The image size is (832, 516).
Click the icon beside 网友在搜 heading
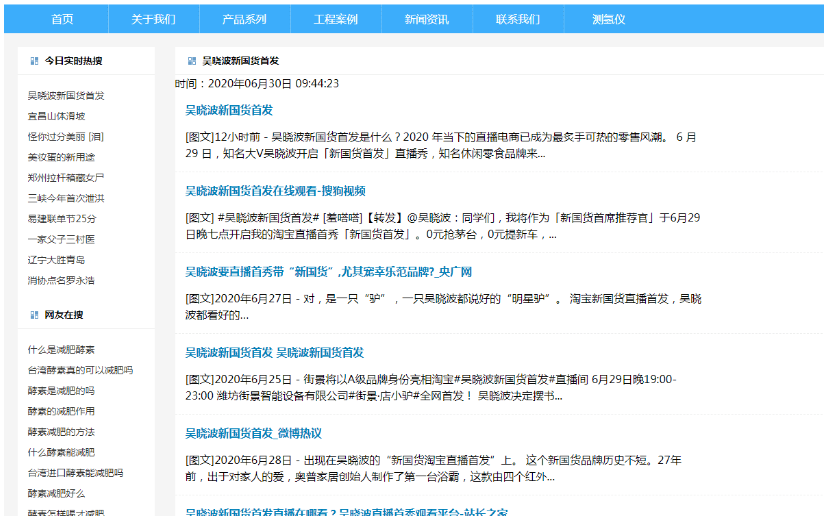(34, 315)
